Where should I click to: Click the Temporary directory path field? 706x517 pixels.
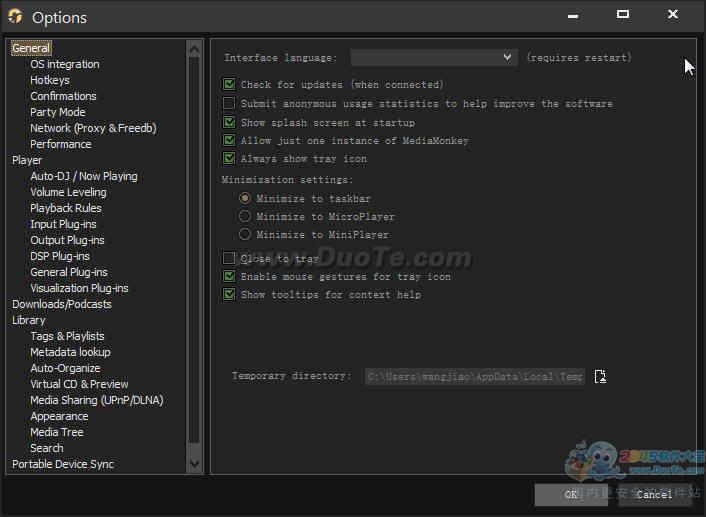[x=475, y=376]
